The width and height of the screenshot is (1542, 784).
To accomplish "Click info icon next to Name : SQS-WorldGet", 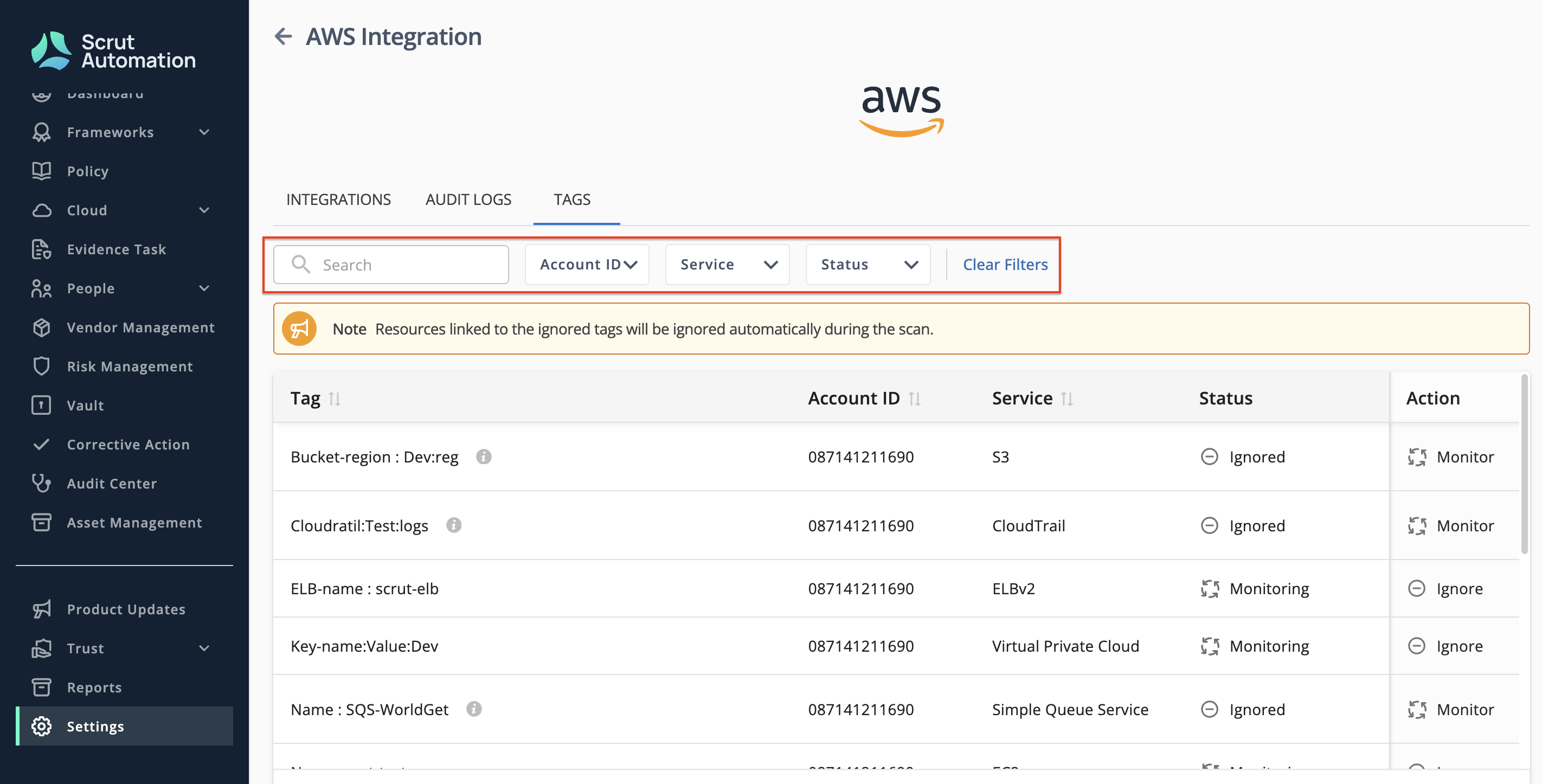I will tap(474, 709).
